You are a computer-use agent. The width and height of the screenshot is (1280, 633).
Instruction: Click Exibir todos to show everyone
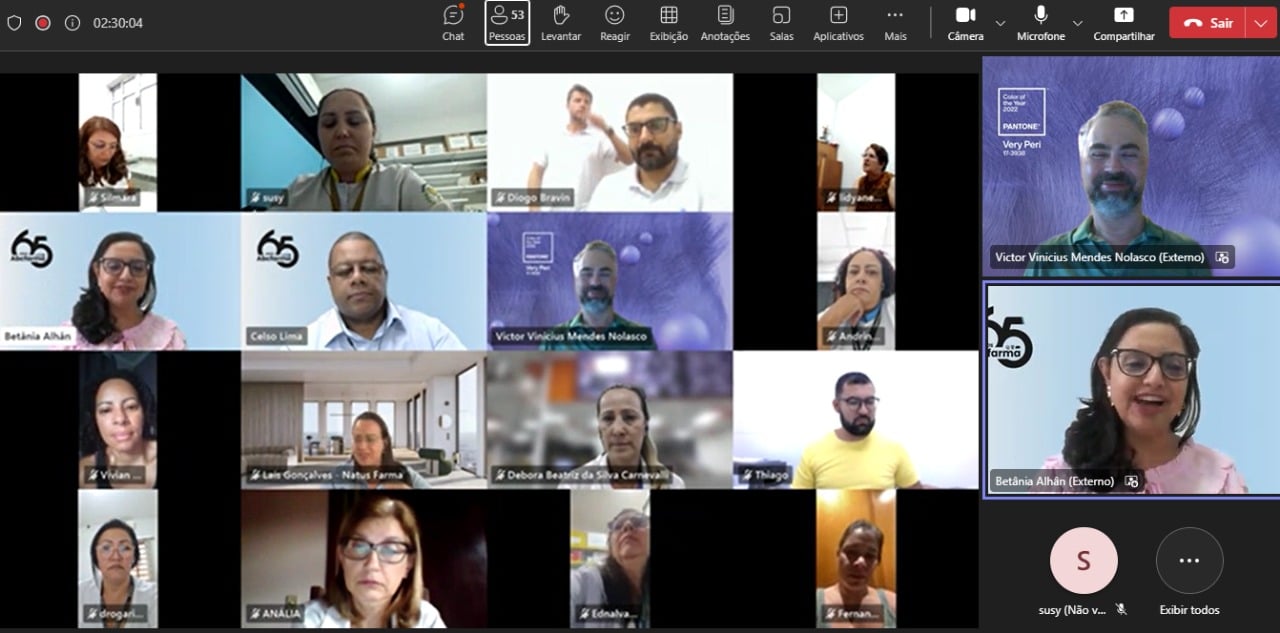(1189, 572)
